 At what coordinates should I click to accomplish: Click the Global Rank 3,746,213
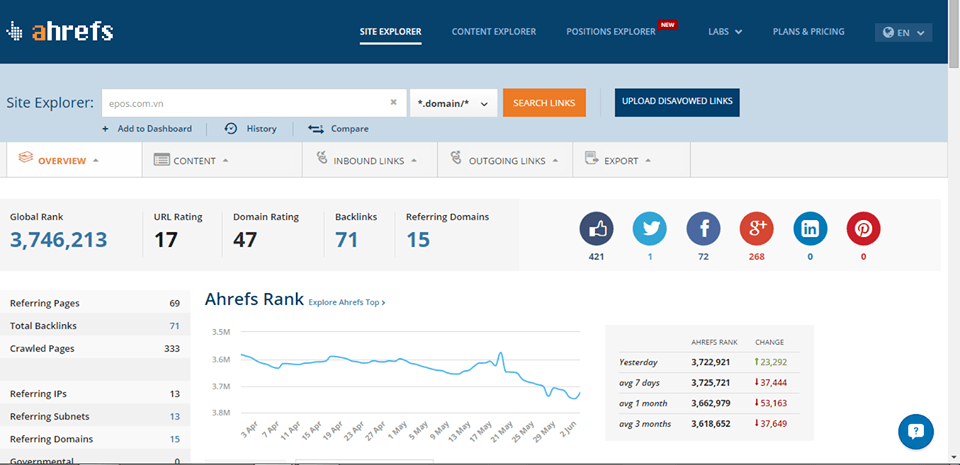pos(58,239)
